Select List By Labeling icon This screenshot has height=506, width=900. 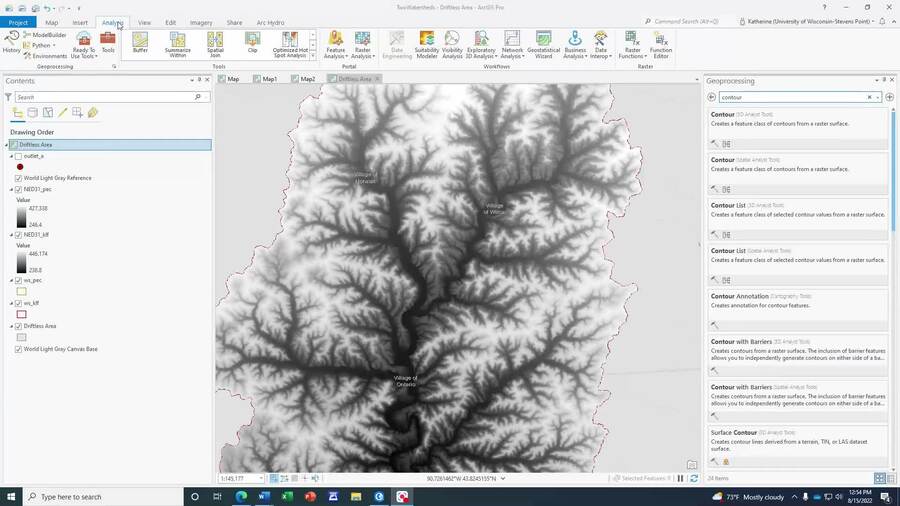(93, 112)
